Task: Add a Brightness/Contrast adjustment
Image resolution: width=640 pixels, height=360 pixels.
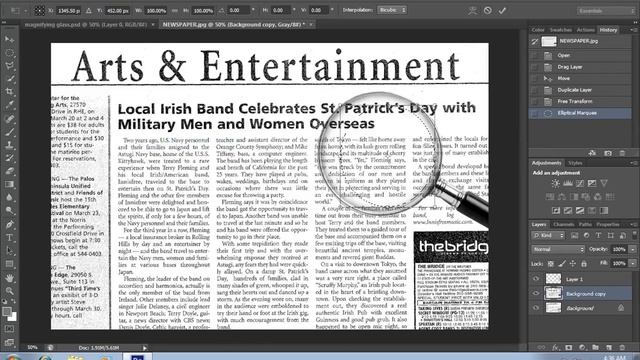Action: pyautogui.click(x=556, y=184)
